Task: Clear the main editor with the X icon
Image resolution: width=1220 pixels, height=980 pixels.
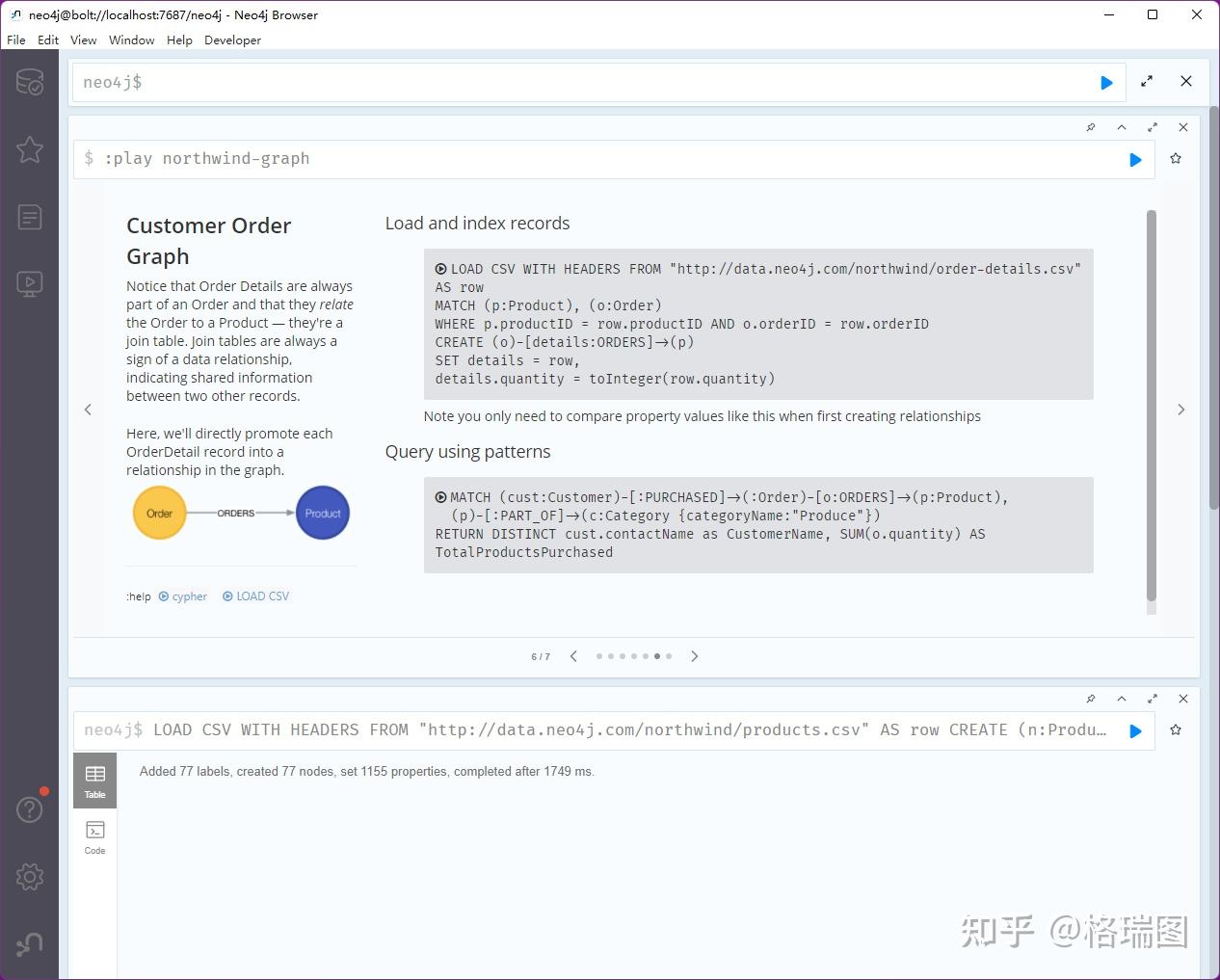Action: coord(1186,82)
